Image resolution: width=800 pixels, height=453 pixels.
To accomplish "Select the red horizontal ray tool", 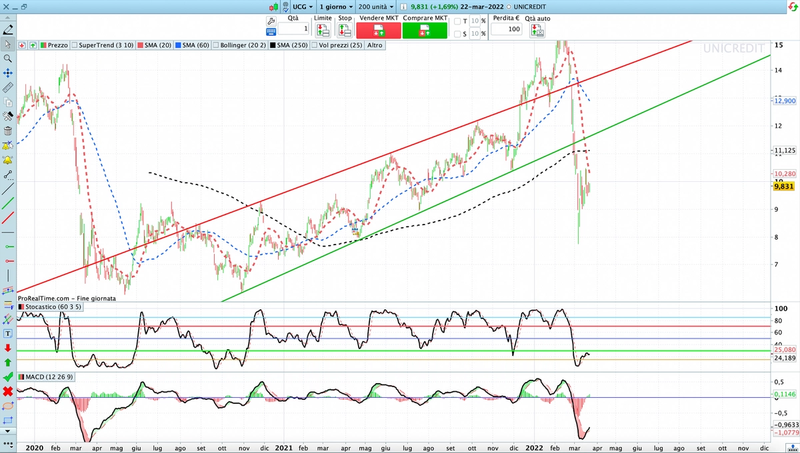I will click(x=8, y=261).
